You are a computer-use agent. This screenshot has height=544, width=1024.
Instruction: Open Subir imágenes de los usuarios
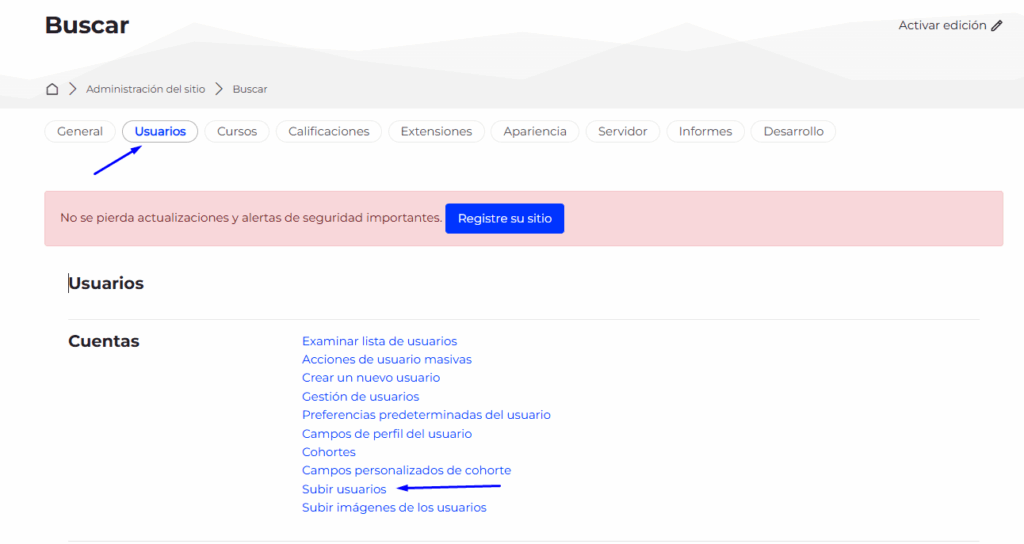pyautogui.click(x=394, y=508)
